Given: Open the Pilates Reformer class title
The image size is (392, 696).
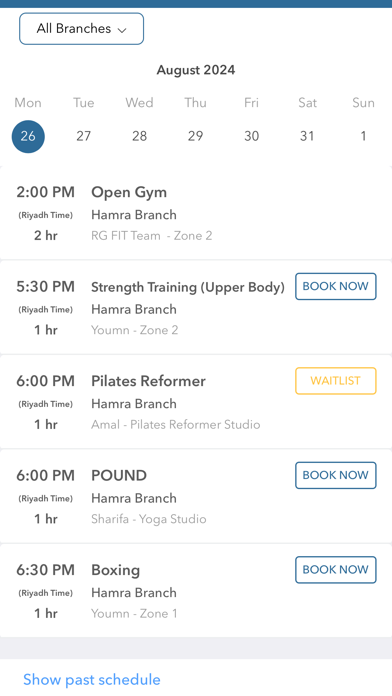Looking at the screenshot, I should (x=148, y=381).
